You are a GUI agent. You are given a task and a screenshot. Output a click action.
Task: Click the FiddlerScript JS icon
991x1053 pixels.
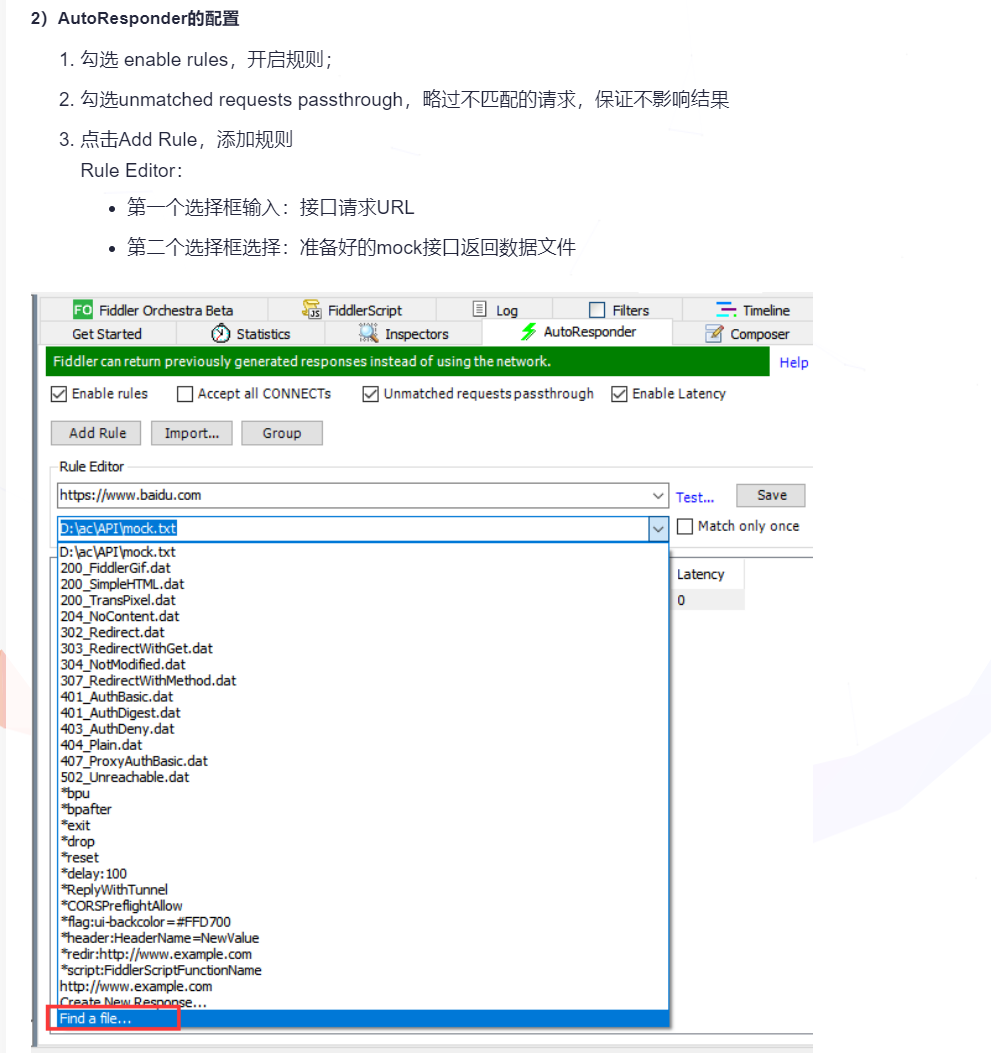(312, 310)
